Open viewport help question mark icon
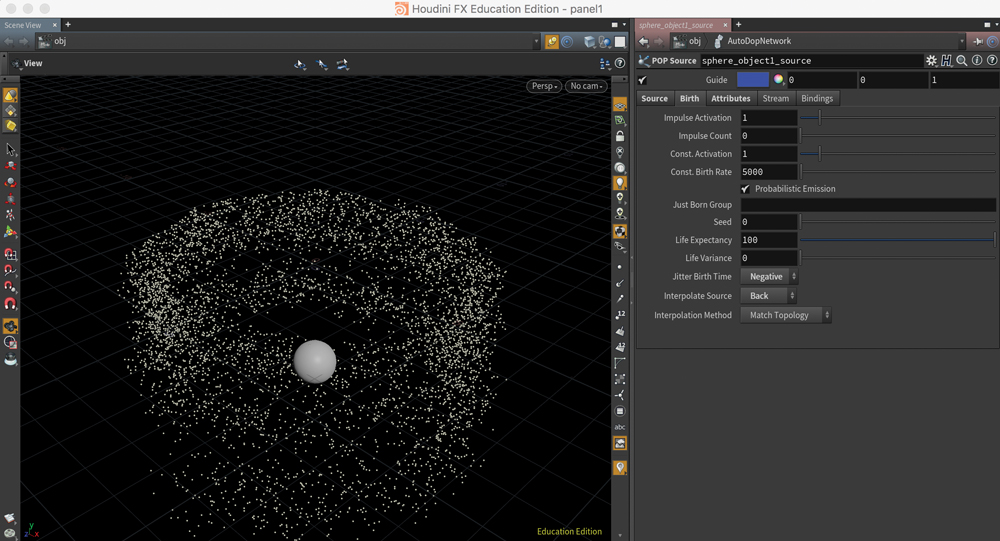The width and height of the screenshot is (1000, 541). [x=620, y=63]
